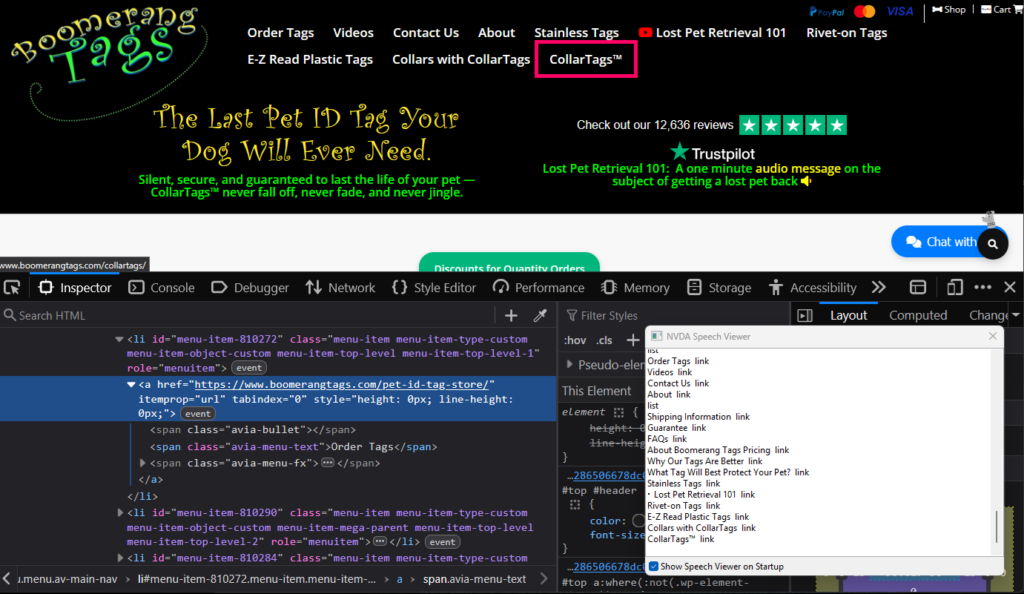The image size is (1024, 594).
Task: Open the Inspector tab
Action: pyautogui.click(x=75, y=288)
